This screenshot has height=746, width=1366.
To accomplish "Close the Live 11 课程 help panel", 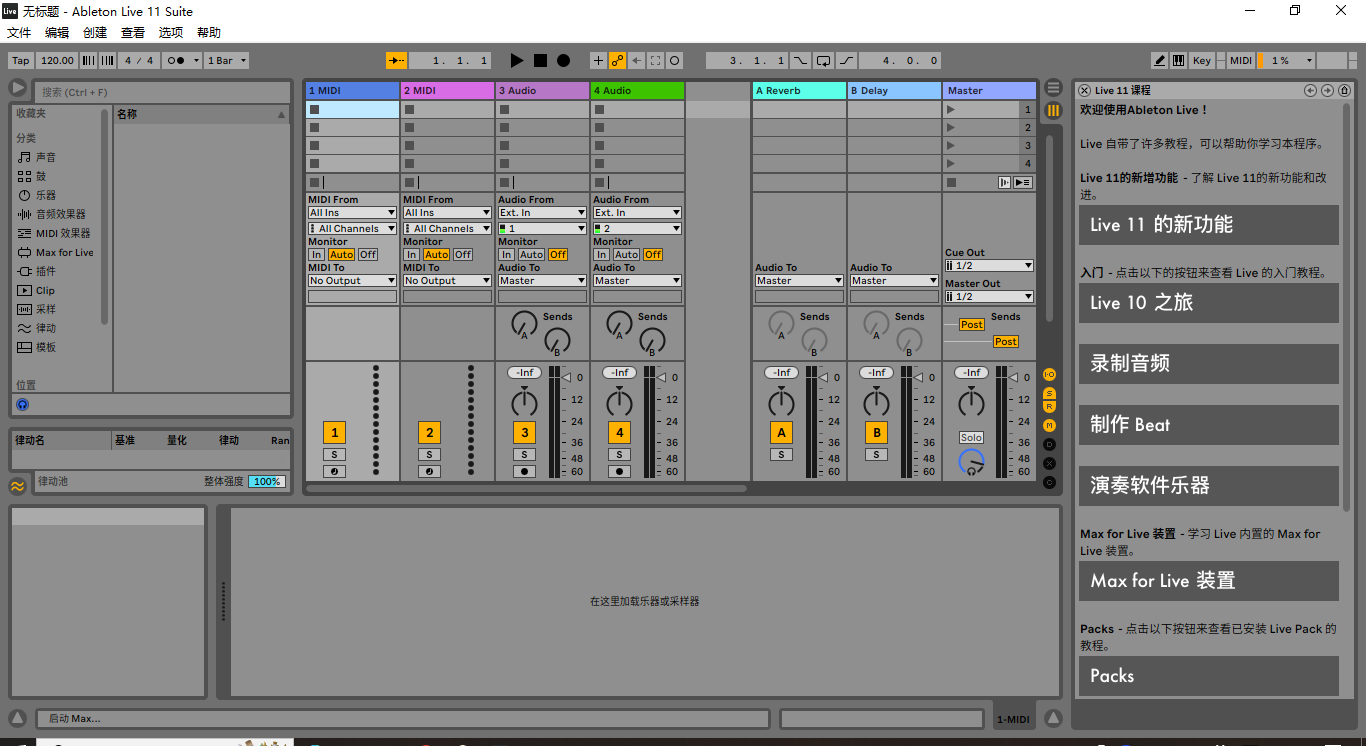I will click(1084, 90).
